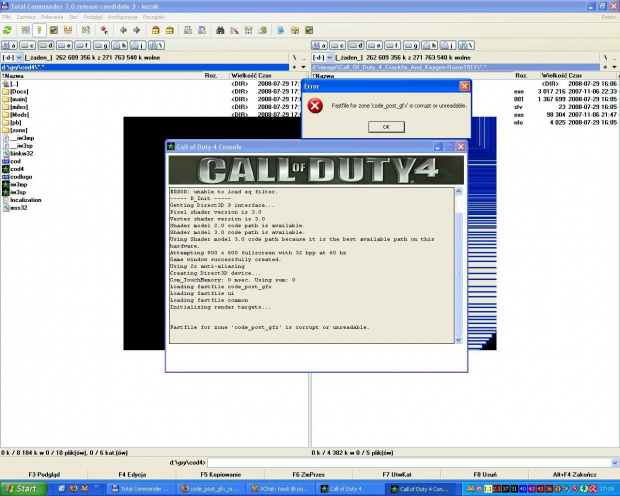Click F4 Edycja button
The width and height of the screenshot is (620, 496).
pyautogui.click(x=132, y=475)
